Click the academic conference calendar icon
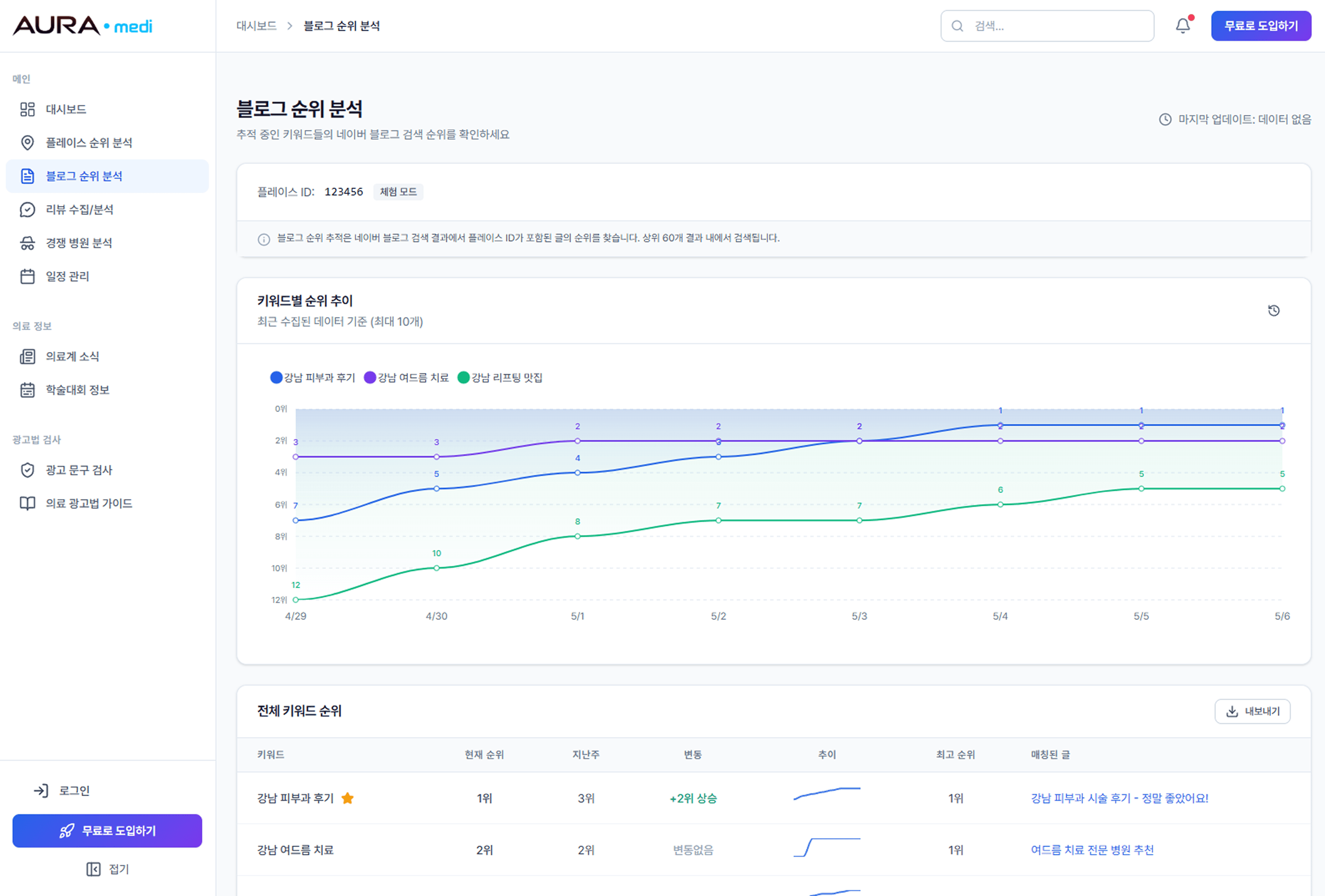1325x896 pixels. (x=28, y=390)
